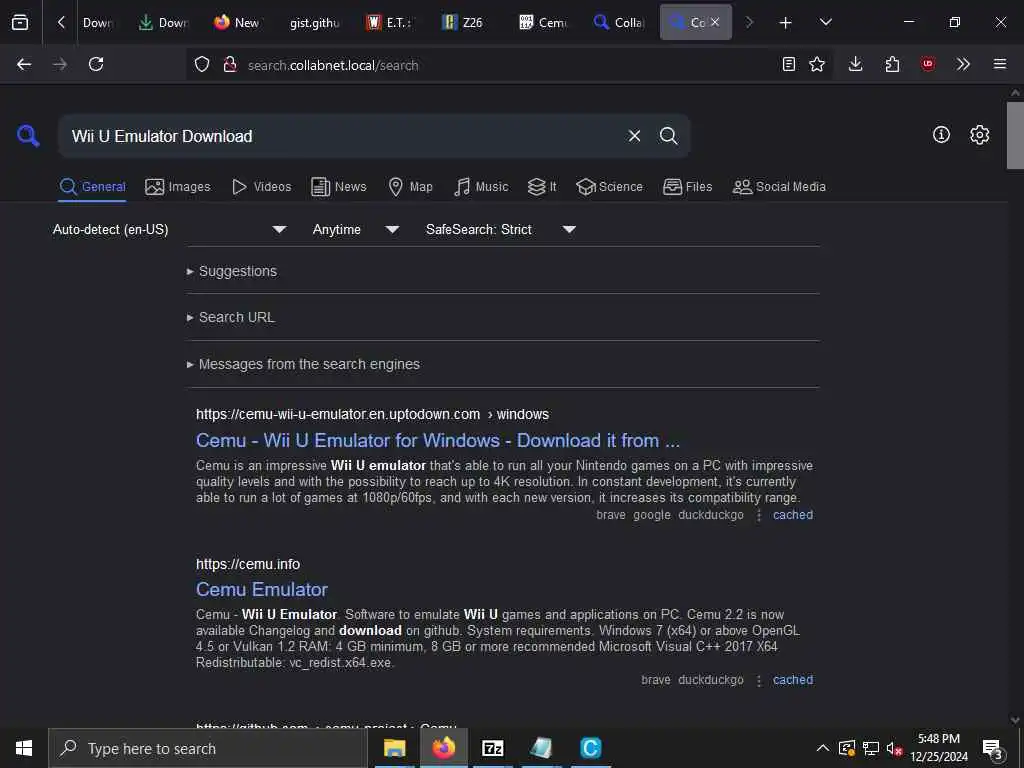Open a new tab with plus

pyautogui.click(x=786, y=23)
